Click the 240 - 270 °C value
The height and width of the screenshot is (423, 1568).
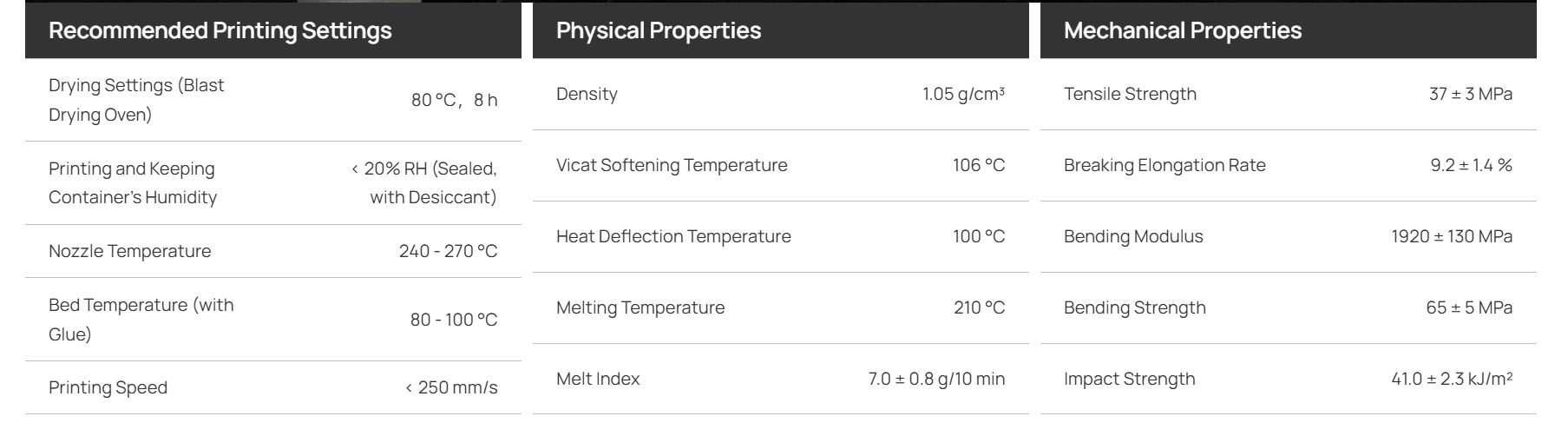coord(448,251)
